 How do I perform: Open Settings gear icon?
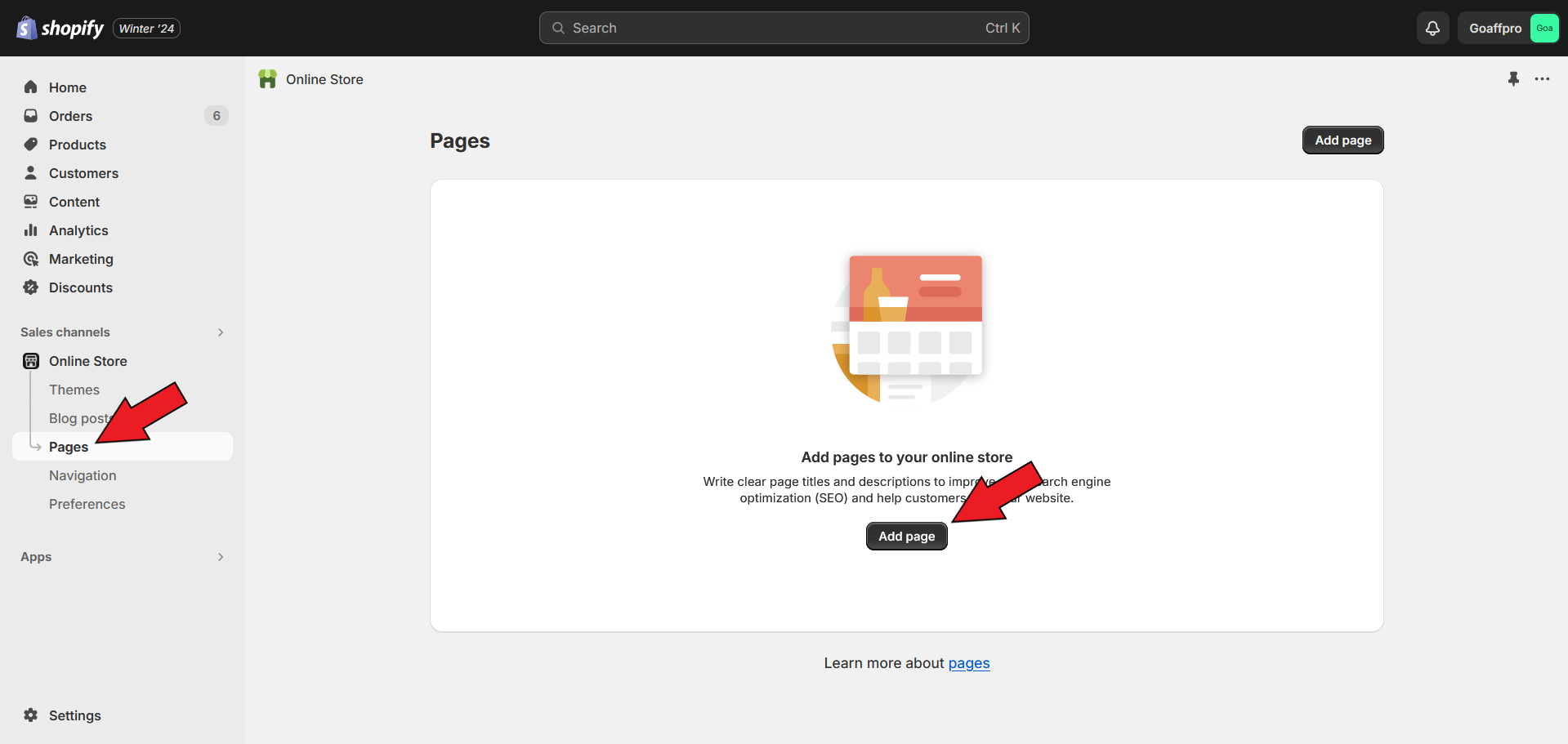click(31, 715)
